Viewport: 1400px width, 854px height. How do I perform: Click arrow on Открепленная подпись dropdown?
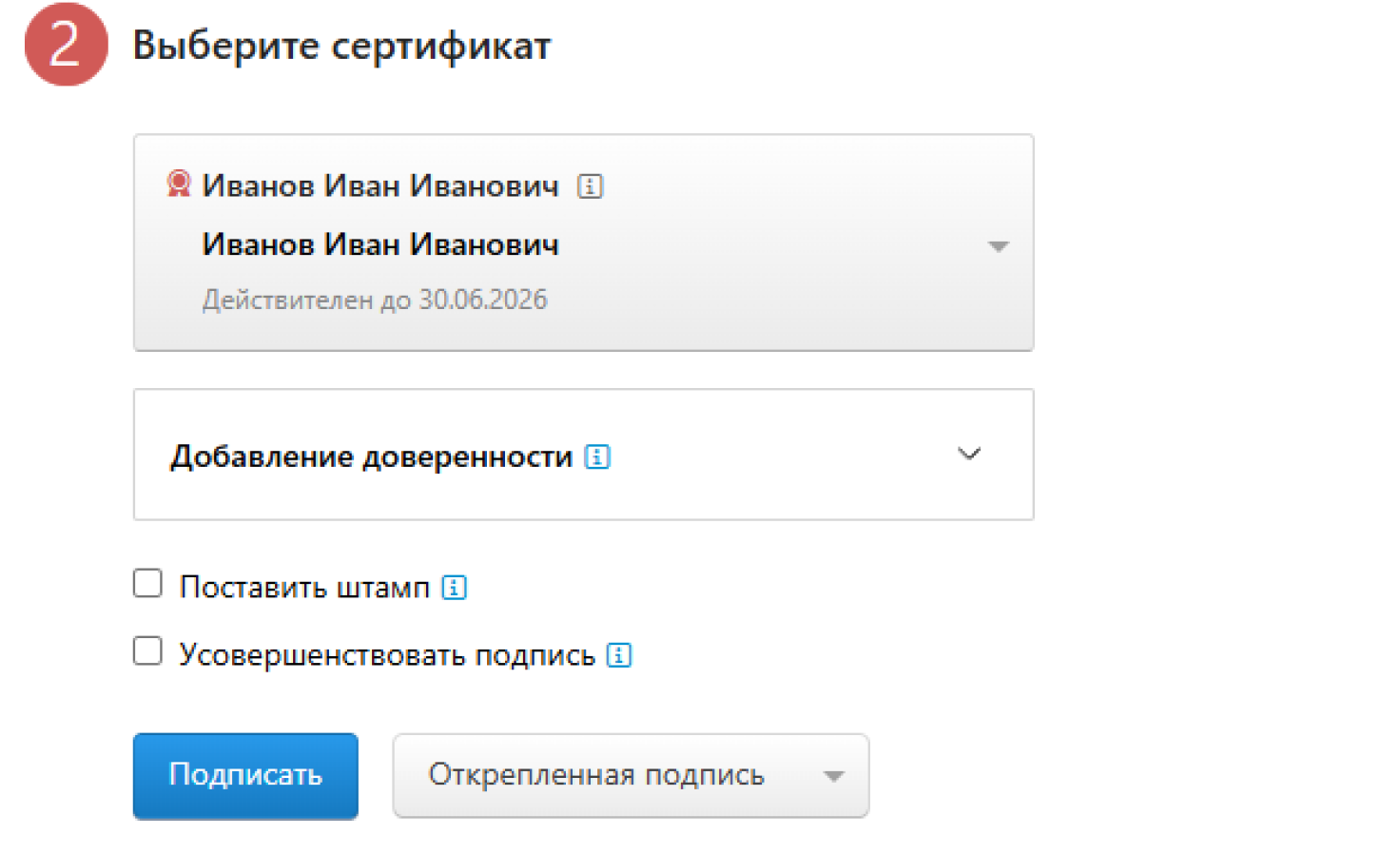click(x=833, y=776)
